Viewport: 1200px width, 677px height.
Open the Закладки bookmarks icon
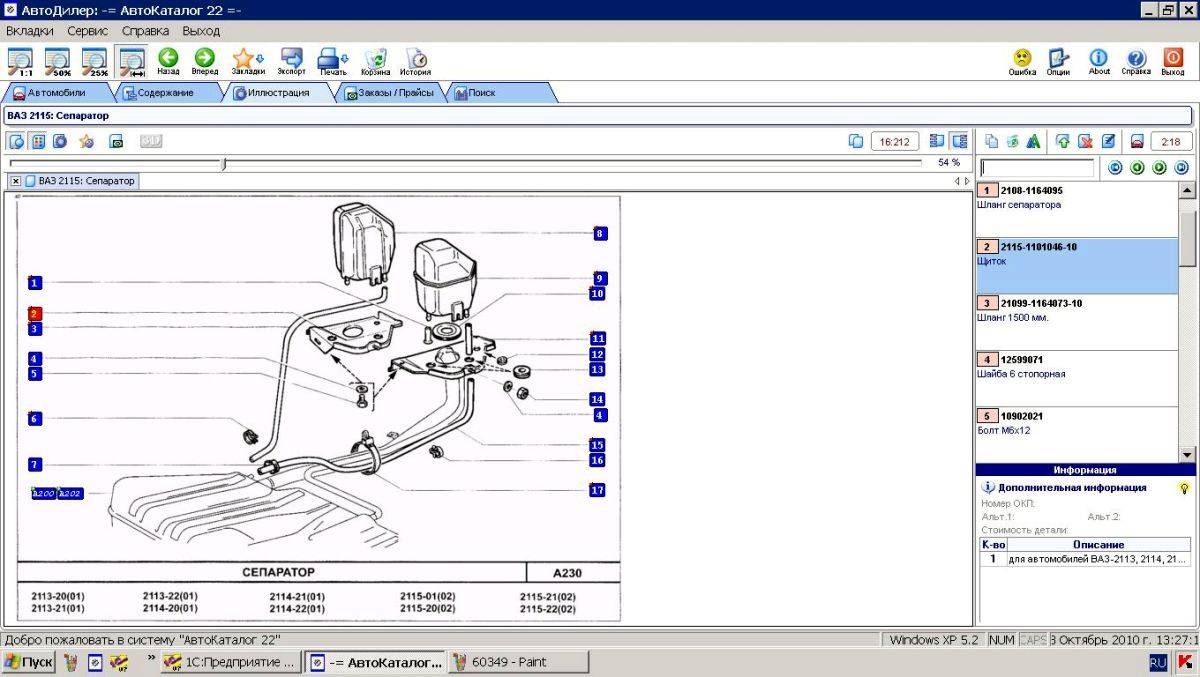pyautogui.click(x=247, y=61)
